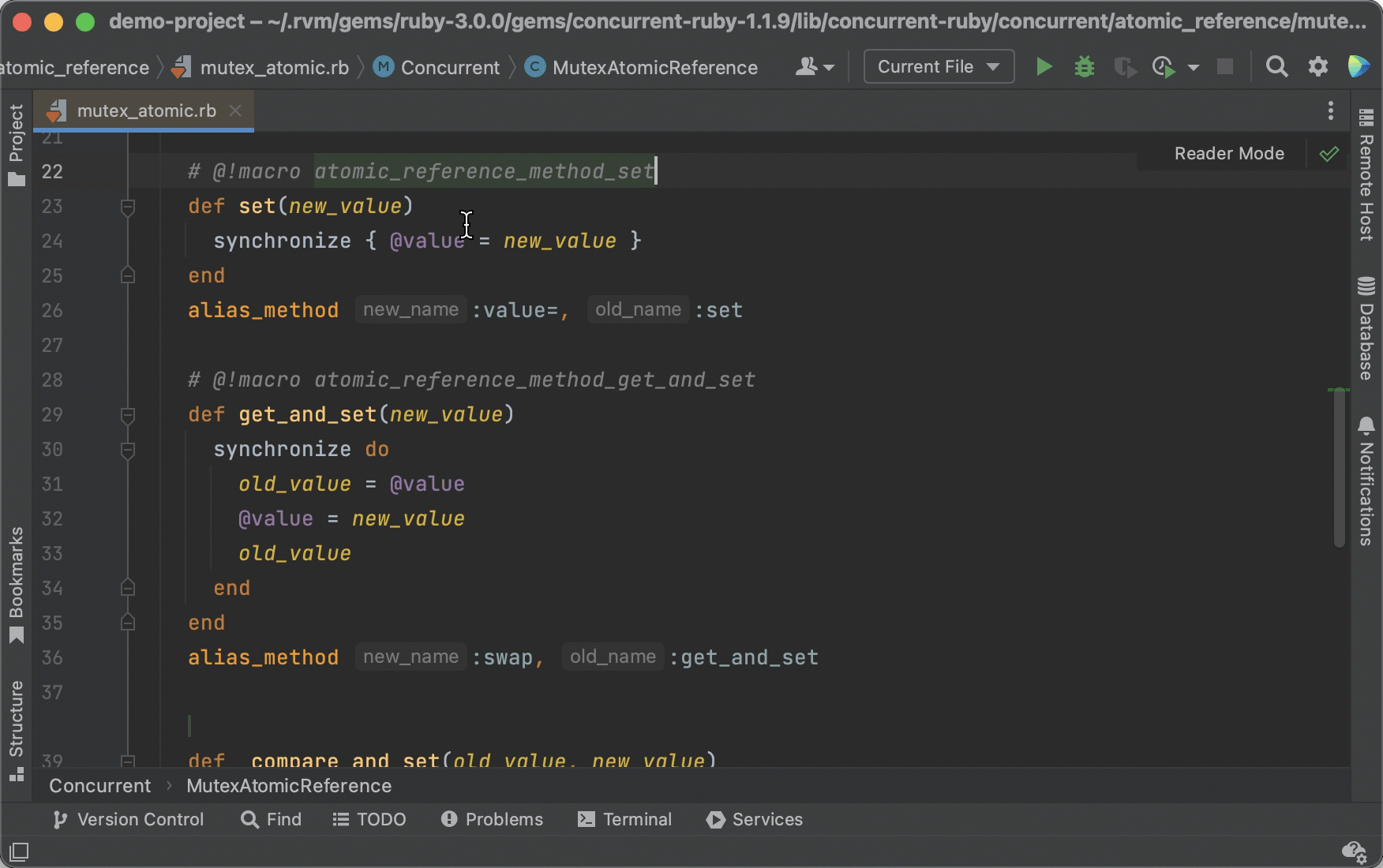Collapse the get_and_set method fold marker
Viewport: 1383px width, 868px height.
click(x=127, y=415)
